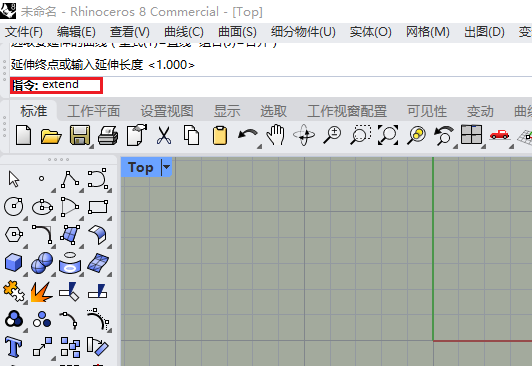
Task: Open the 网格(M) menu
Action: [428, 32]
